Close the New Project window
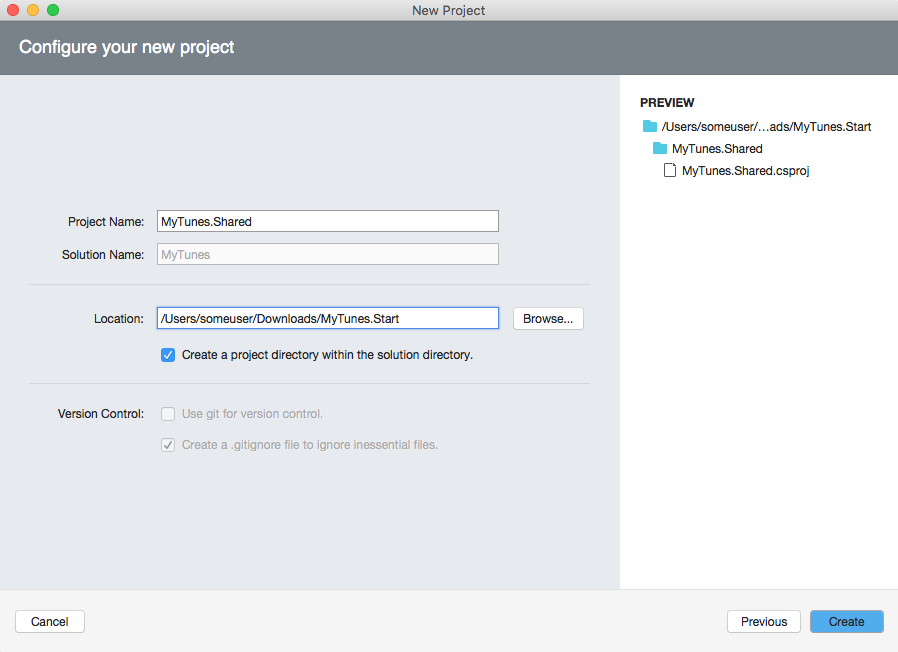Image resolution: width=898 pixels, height=652 pixels. 13,10
